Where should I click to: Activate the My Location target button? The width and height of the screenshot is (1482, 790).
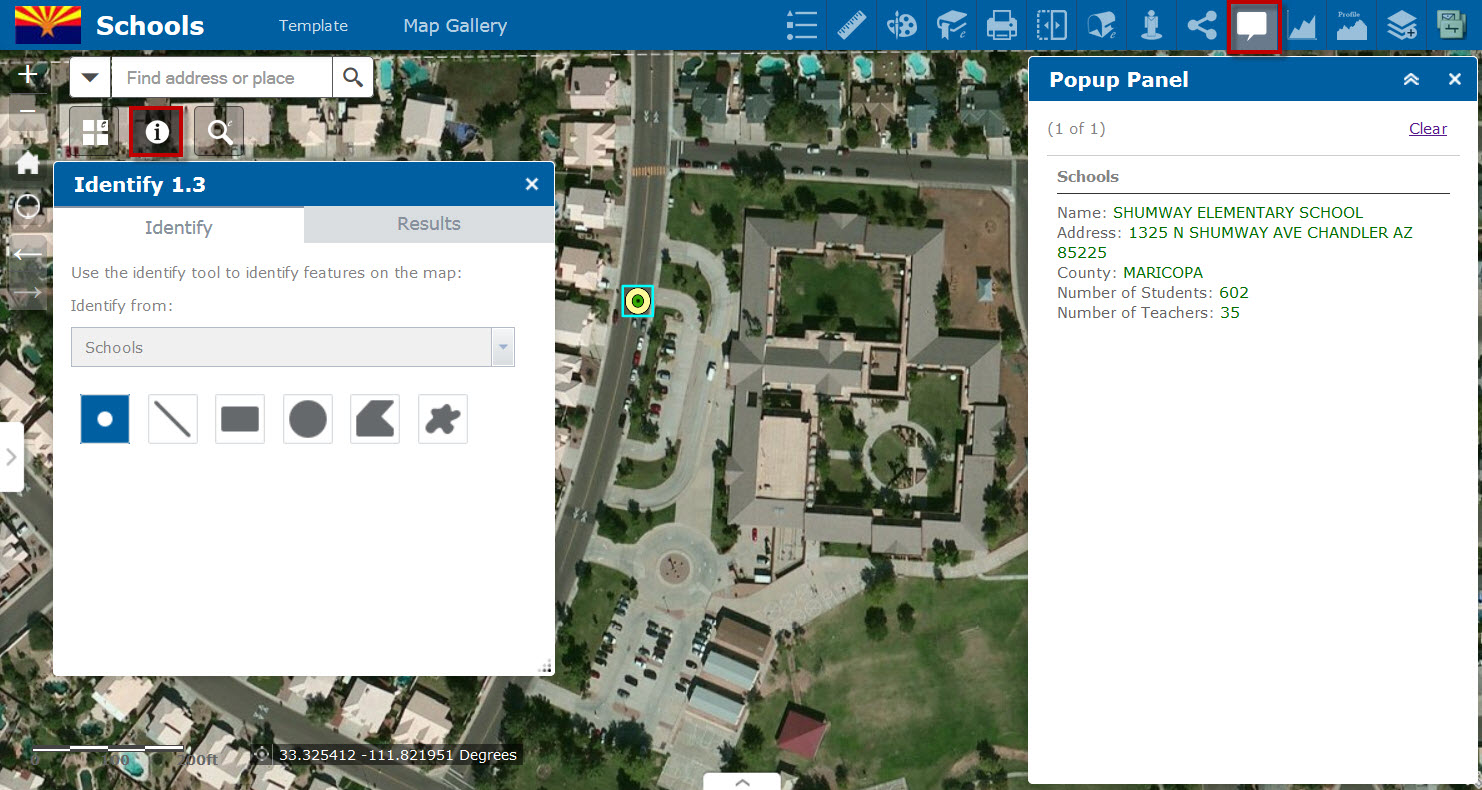click(28, 207)
